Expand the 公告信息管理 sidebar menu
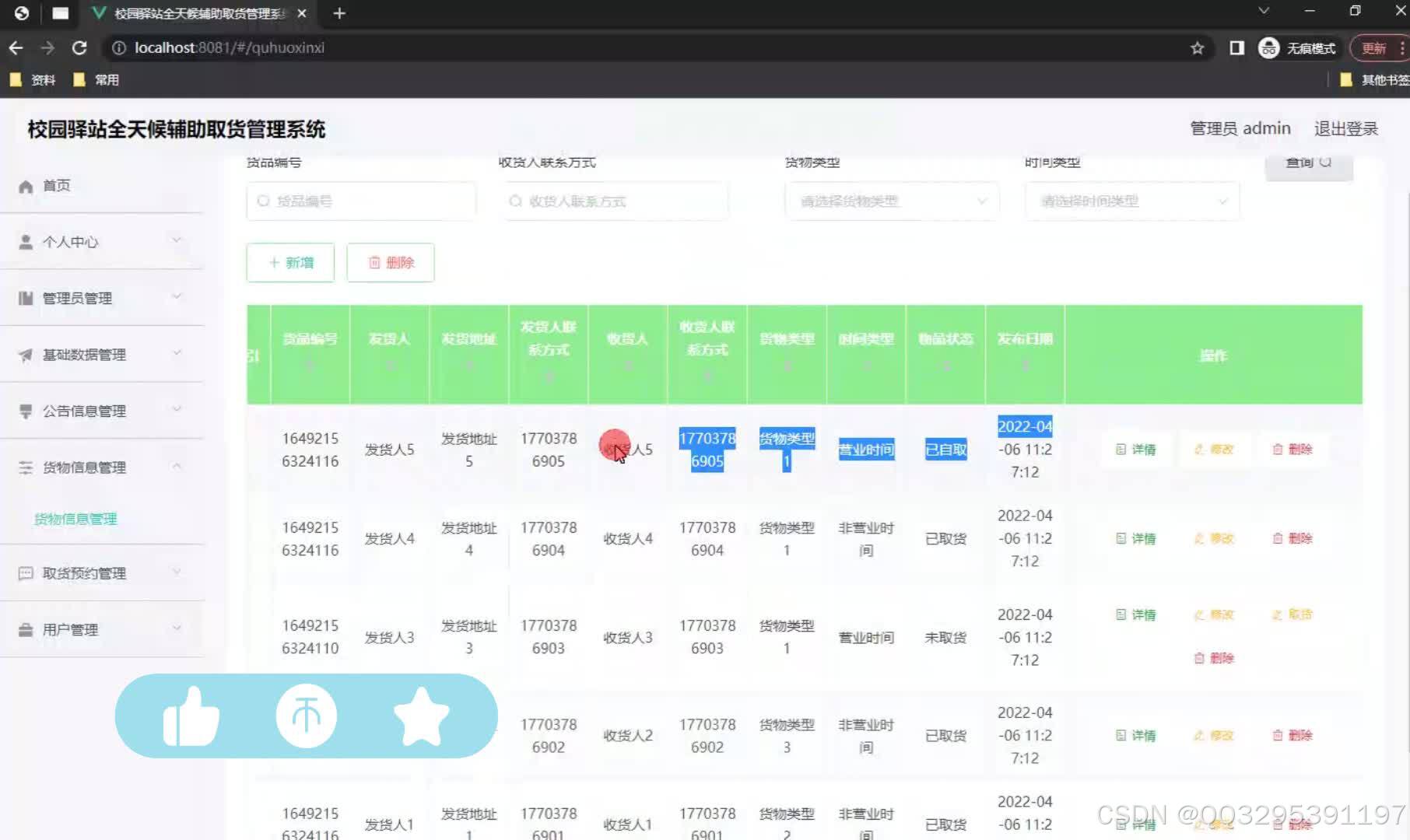The image size is (1410, 840). click(x=101, y=411)
